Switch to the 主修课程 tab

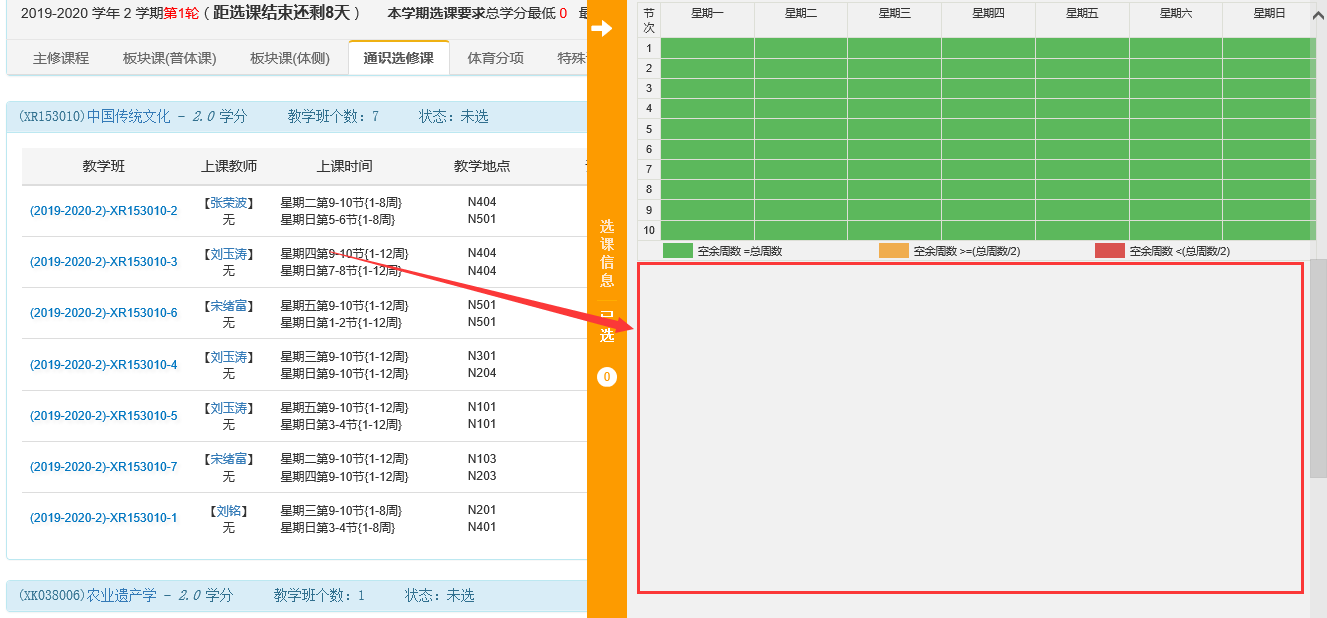point(61,58)
